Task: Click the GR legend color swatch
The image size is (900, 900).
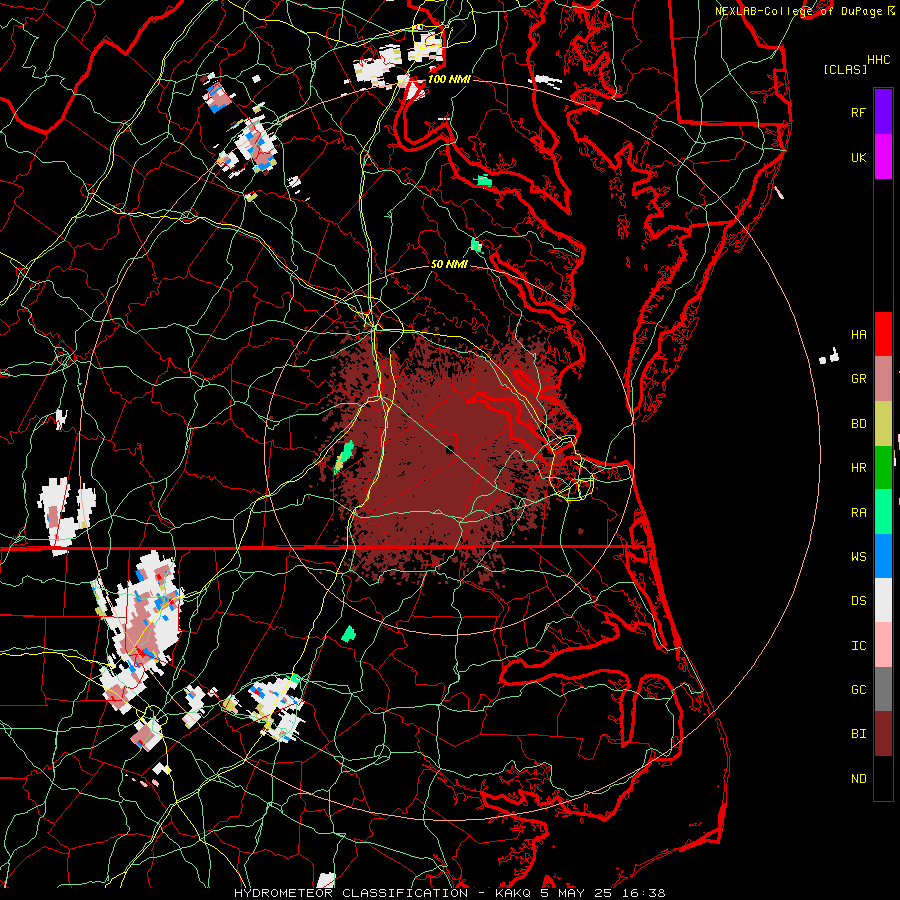Action: (883, 378)
